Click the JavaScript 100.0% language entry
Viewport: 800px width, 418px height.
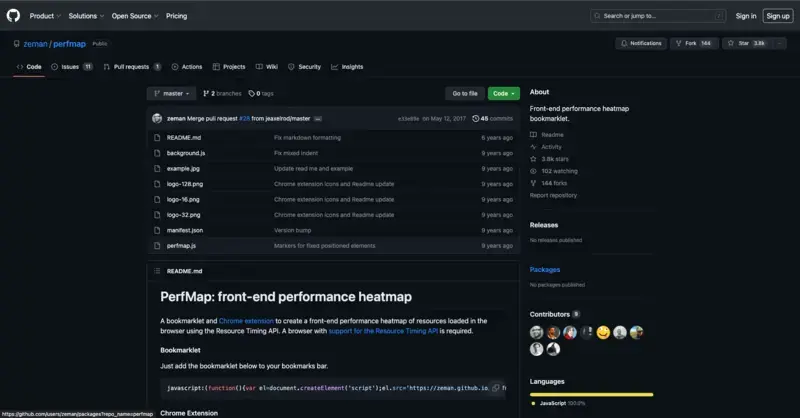click(x=558, y=403)
